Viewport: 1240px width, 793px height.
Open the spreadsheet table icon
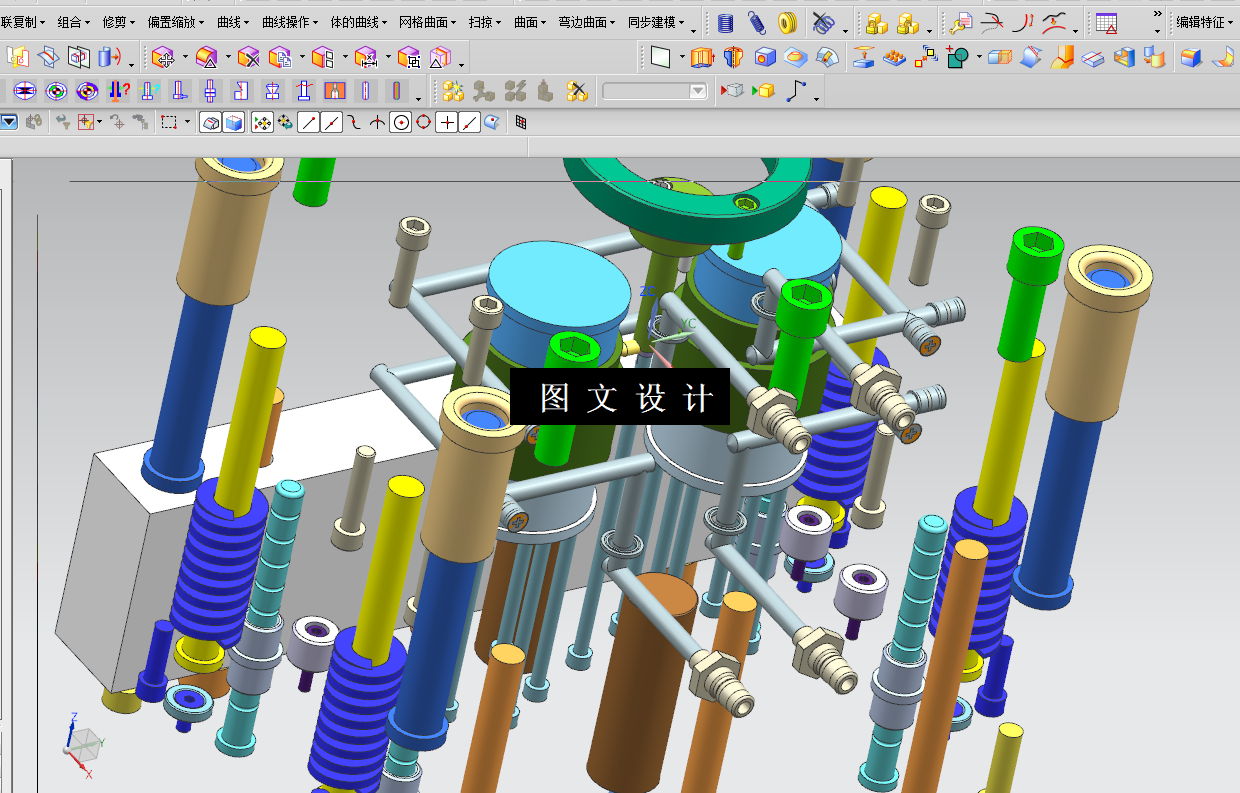pos(1106,22)
